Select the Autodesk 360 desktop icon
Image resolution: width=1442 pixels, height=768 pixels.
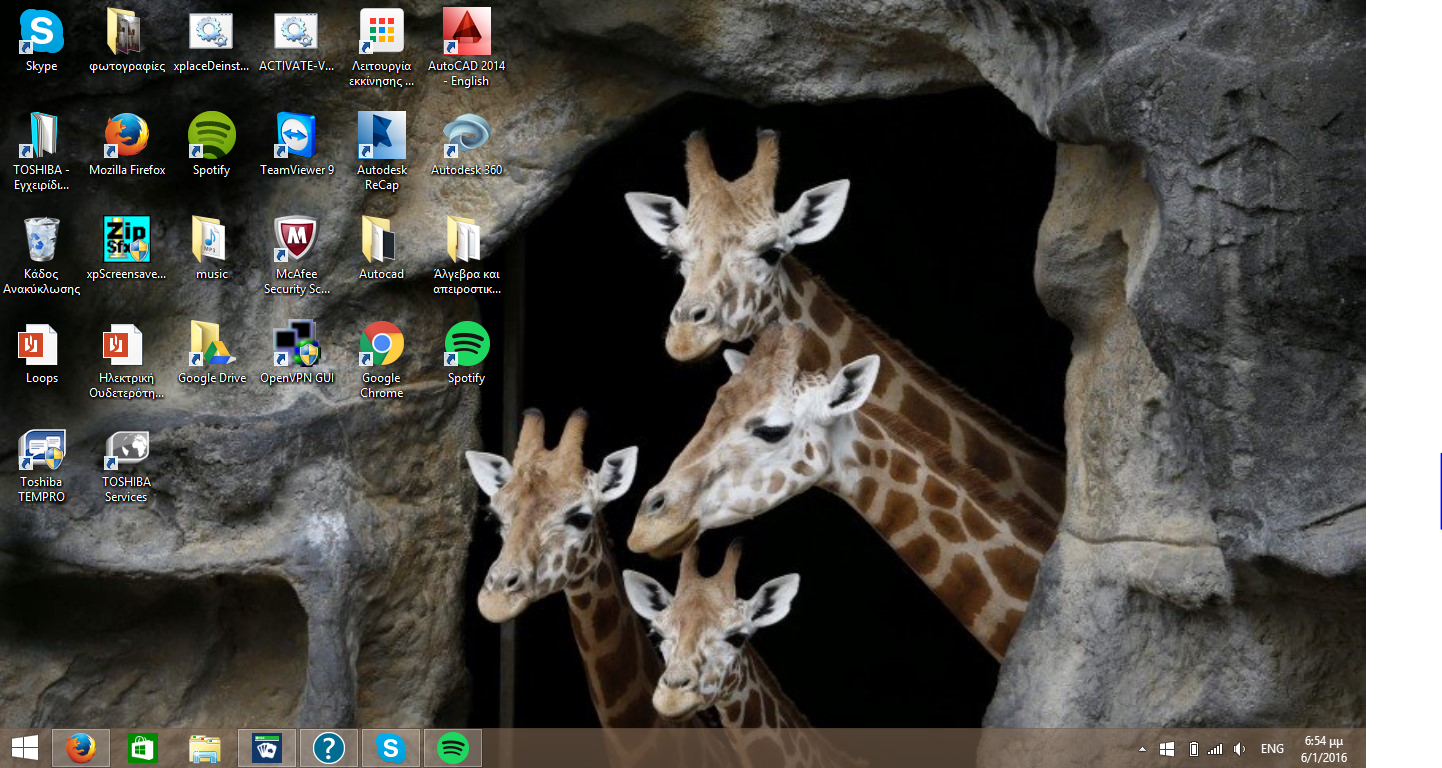[x=467, y=146]
